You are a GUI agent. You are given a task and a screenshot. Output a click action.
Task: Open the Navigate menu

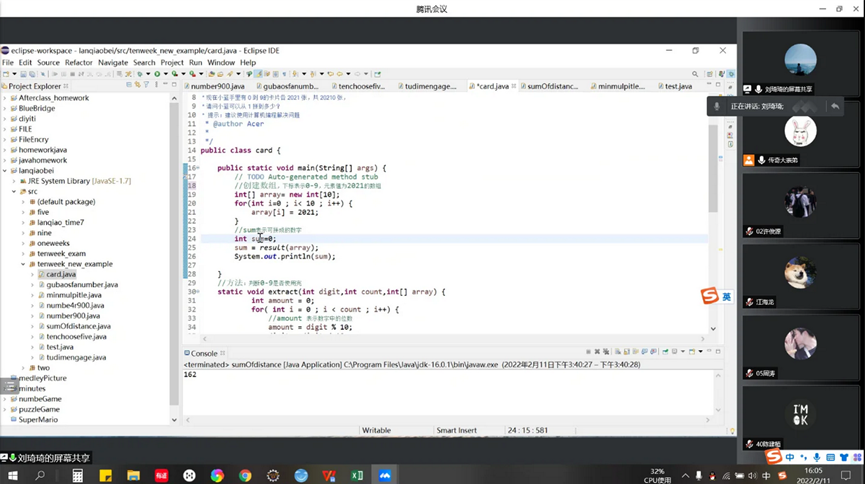(113, 62)
